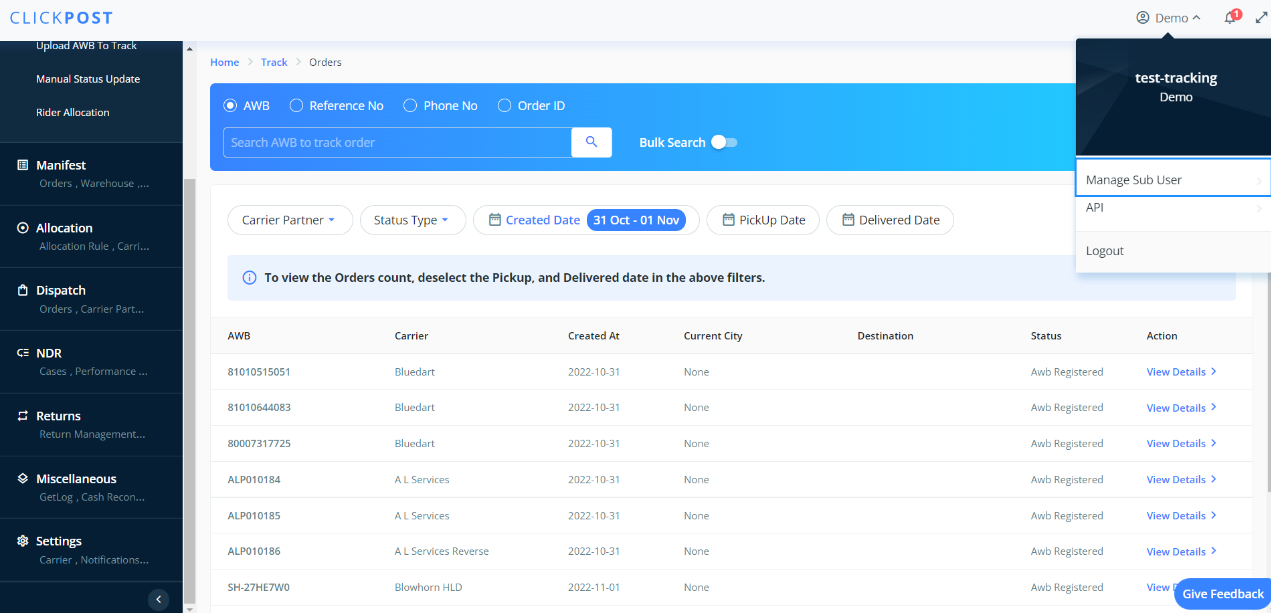Click the test-tracking account name
The height and width of the screenshot is (613, 1271).
[1176, 77]
